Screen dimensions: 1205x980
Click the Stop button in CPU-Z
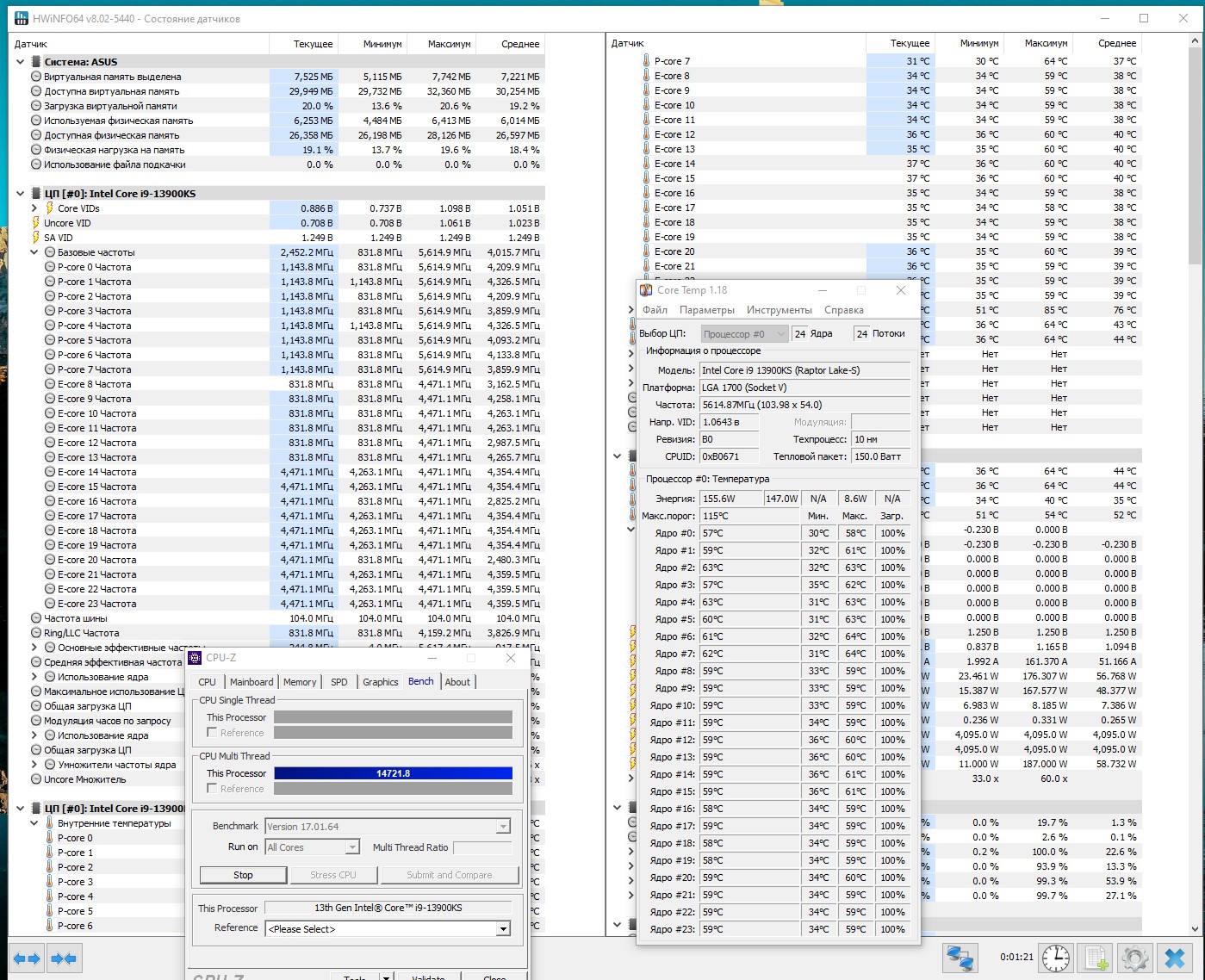pos(243,875)
